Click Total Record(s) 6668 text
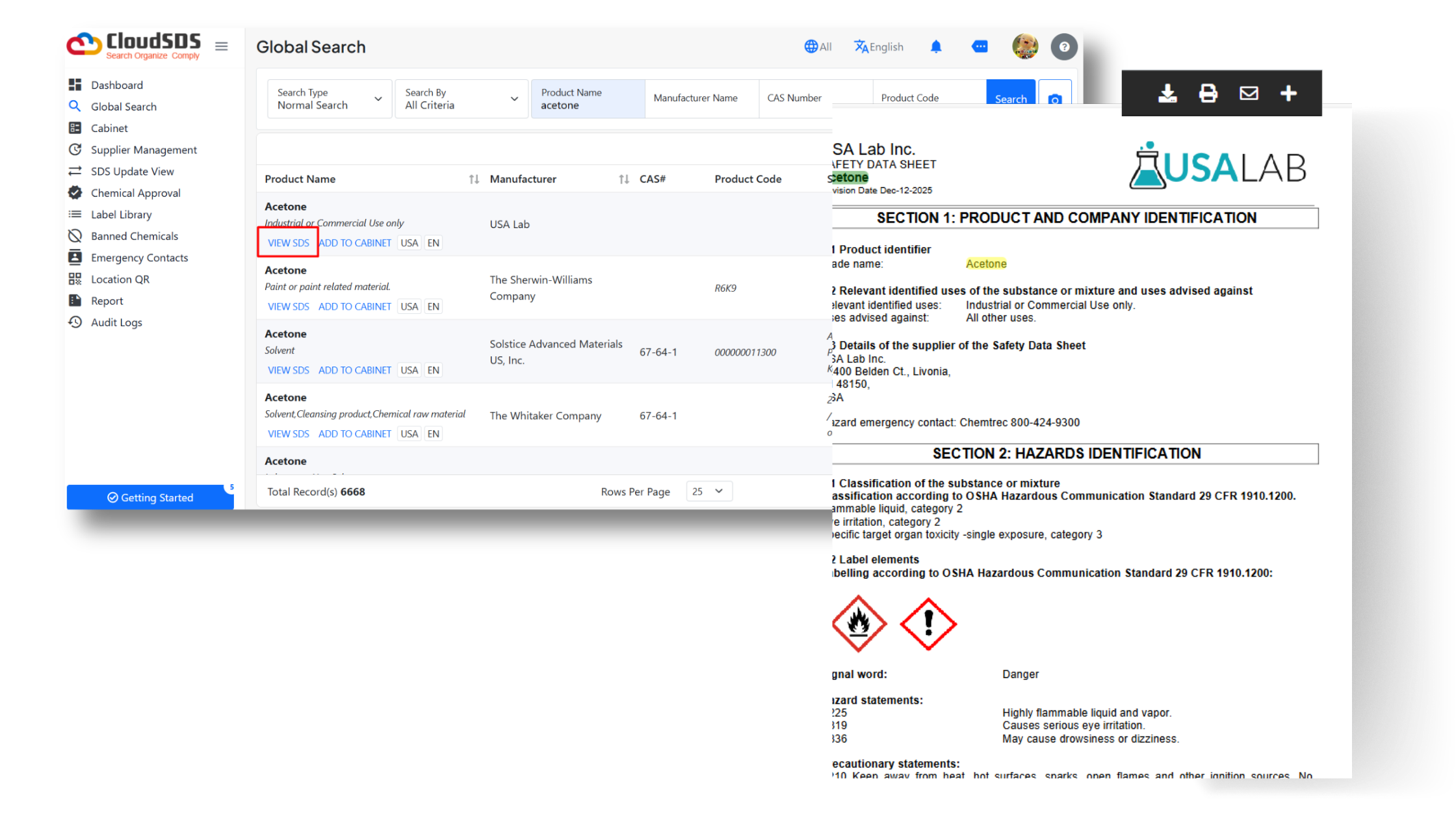The image size is (1456, 819). coord(316,491)
